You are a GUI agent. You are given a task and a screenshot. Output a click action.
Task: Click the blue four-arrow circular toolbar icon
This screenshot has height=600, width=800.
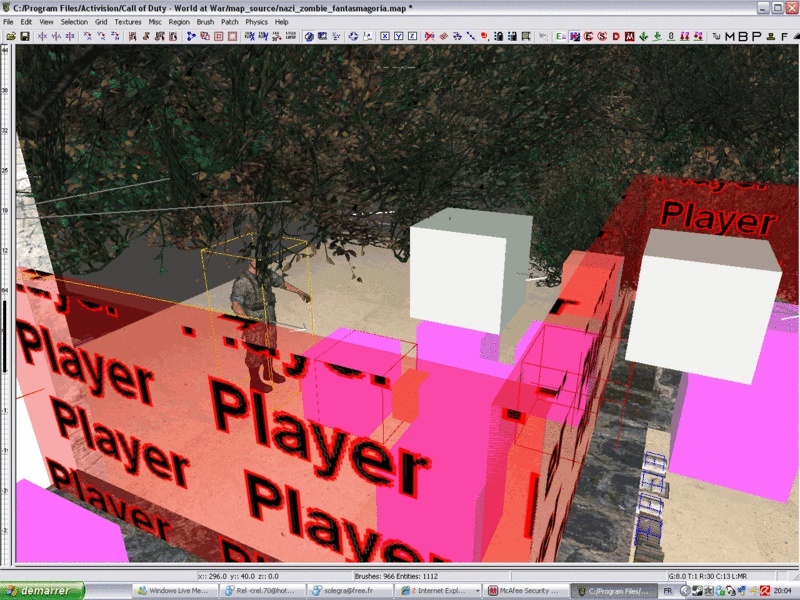353,36
